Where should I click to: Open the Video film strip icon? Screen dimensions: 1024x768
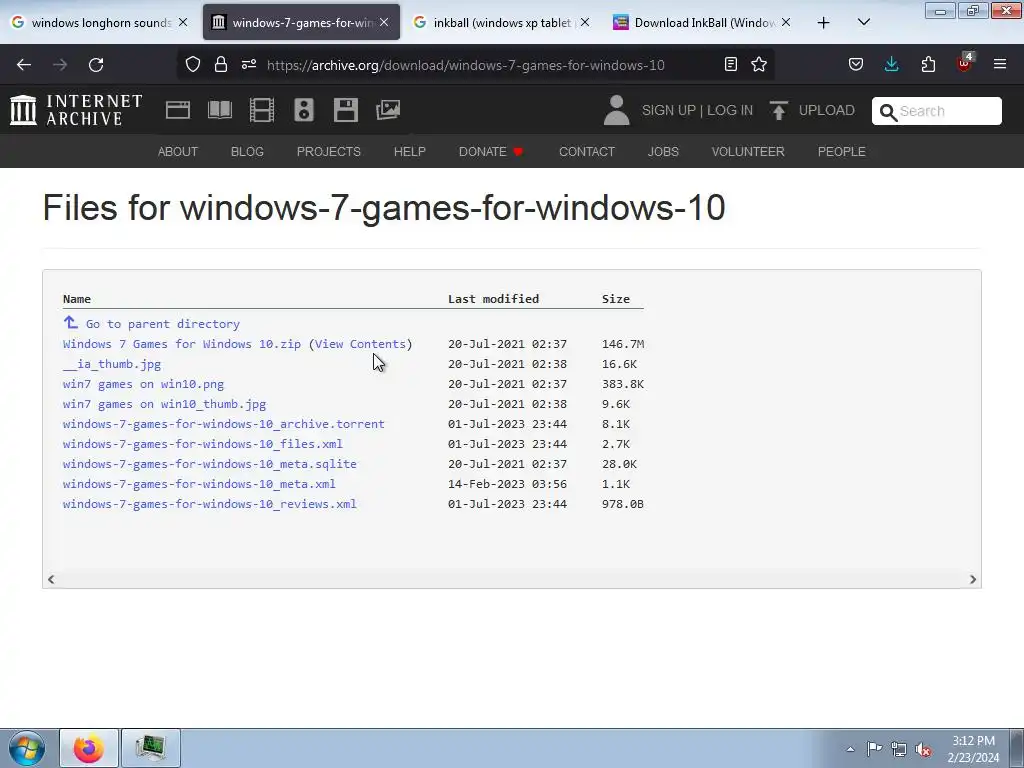(x=262, y=110)
